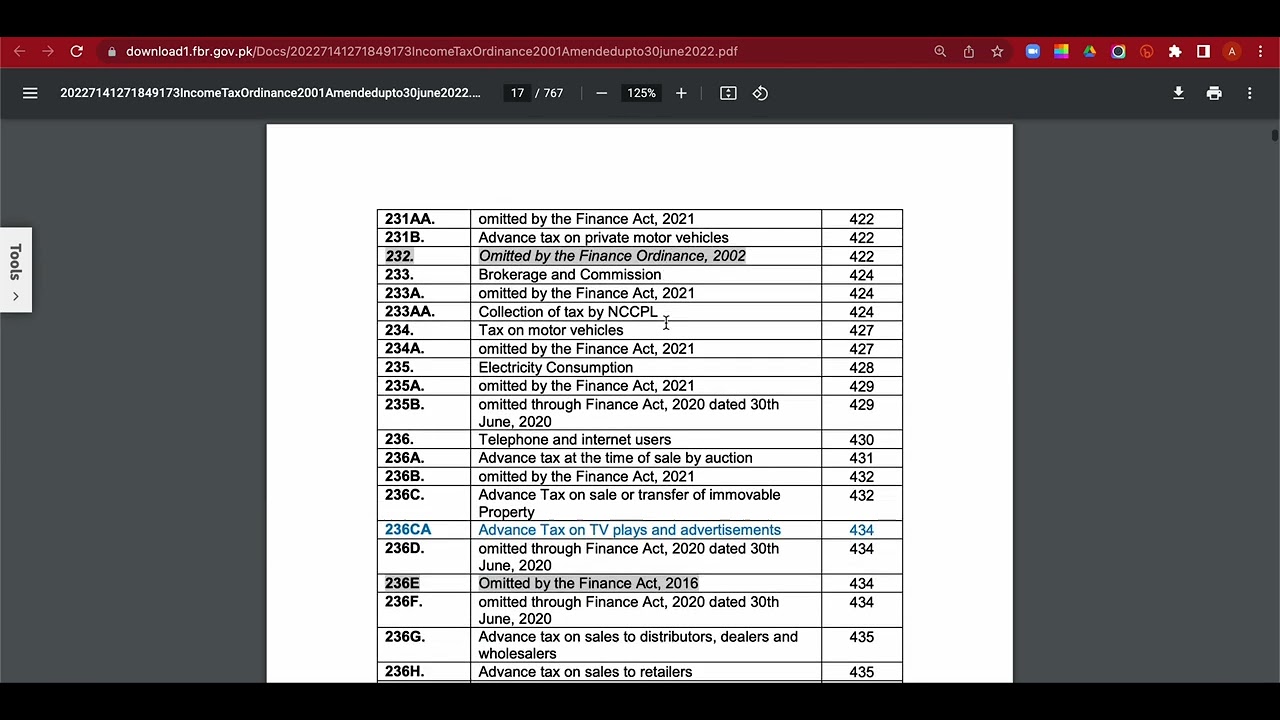Open the circular ring extension icon

tap(1118, 51)
